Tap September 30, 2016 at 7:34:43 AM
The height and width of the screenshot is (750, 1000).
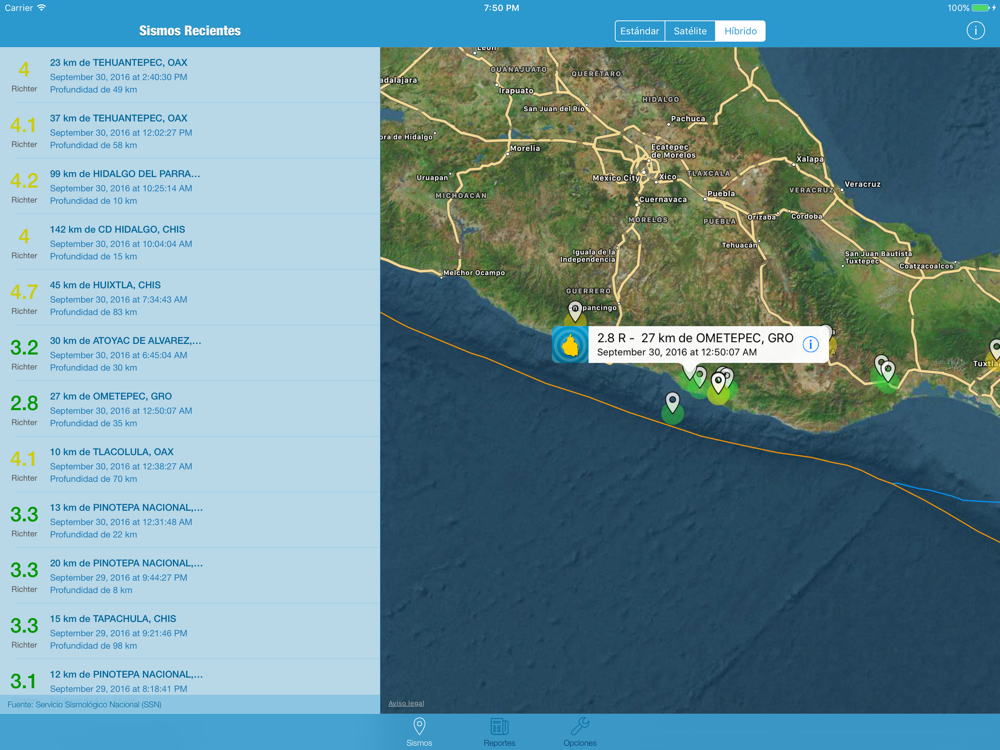coord(119,299)
